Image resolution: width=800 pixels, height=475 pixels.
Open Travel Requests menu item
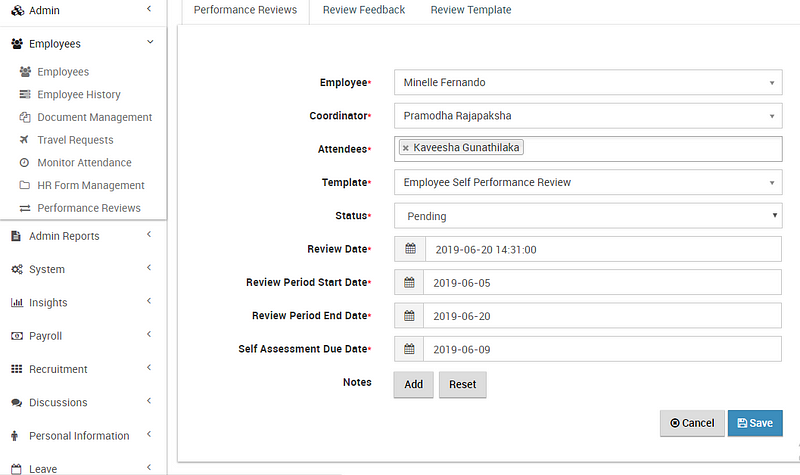(x=76, y=140)
